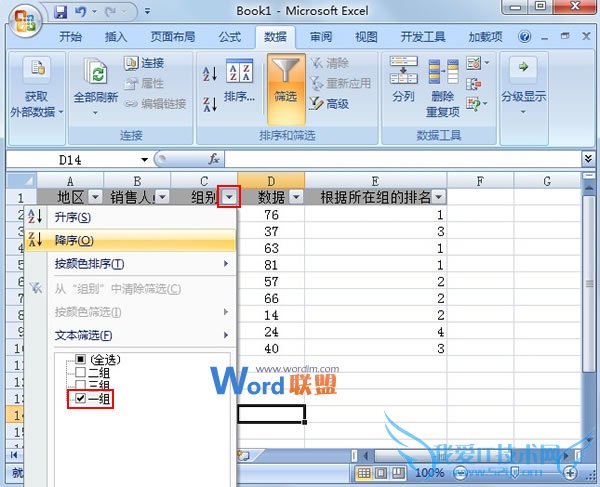The image size is (600, 487).
Task: Open Advanced (高级) filter
Action: click(330, 103)
